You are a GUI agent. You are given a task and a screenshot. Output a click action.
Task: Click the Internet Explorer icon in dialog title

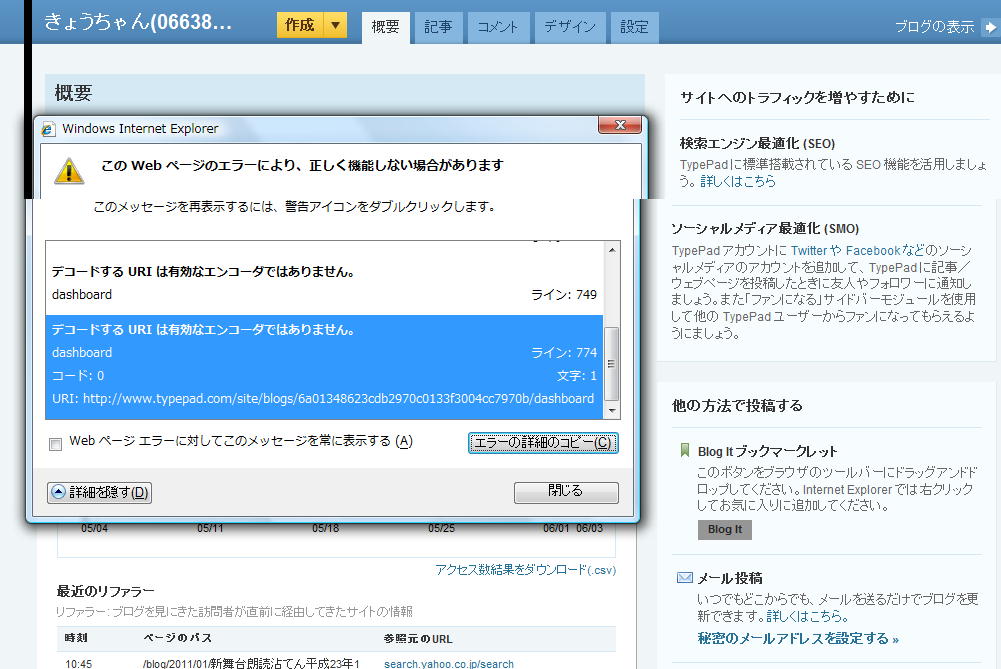(x=48, y=129)
